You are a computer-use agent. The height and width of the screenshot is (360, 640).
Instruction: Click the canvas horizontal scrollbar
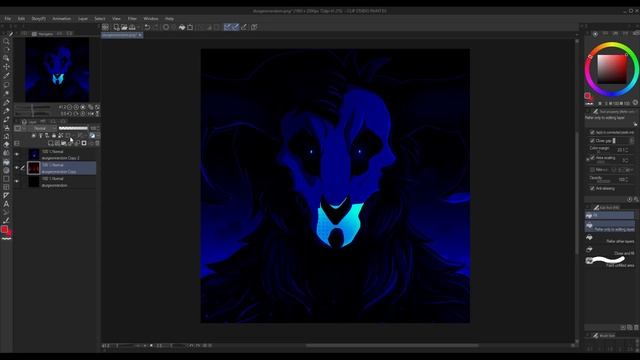[392, 345]
